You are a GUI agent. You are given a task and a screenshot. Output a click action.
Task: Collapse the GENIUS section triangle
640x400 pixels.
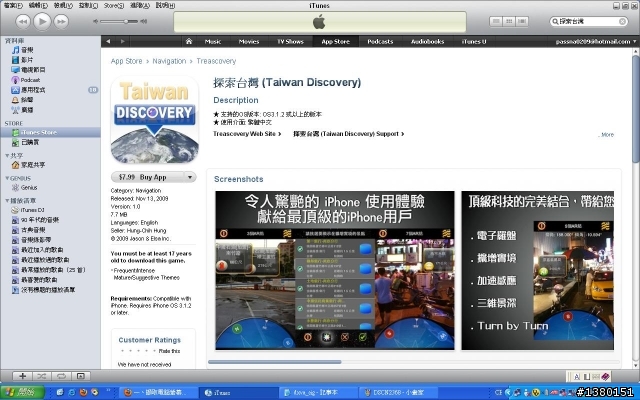[7, 178]
